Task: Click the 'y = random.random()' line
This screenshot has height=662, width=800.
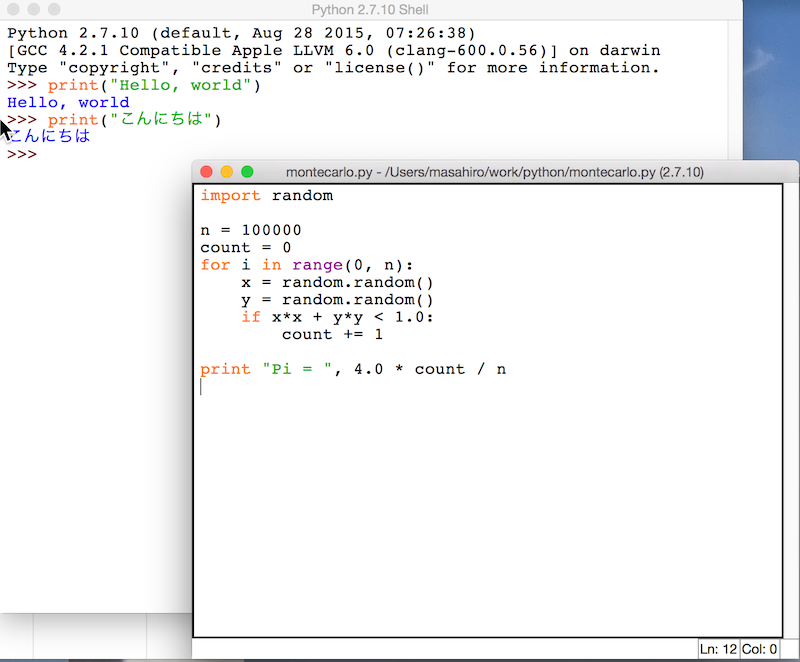Action: coord(337,300)
